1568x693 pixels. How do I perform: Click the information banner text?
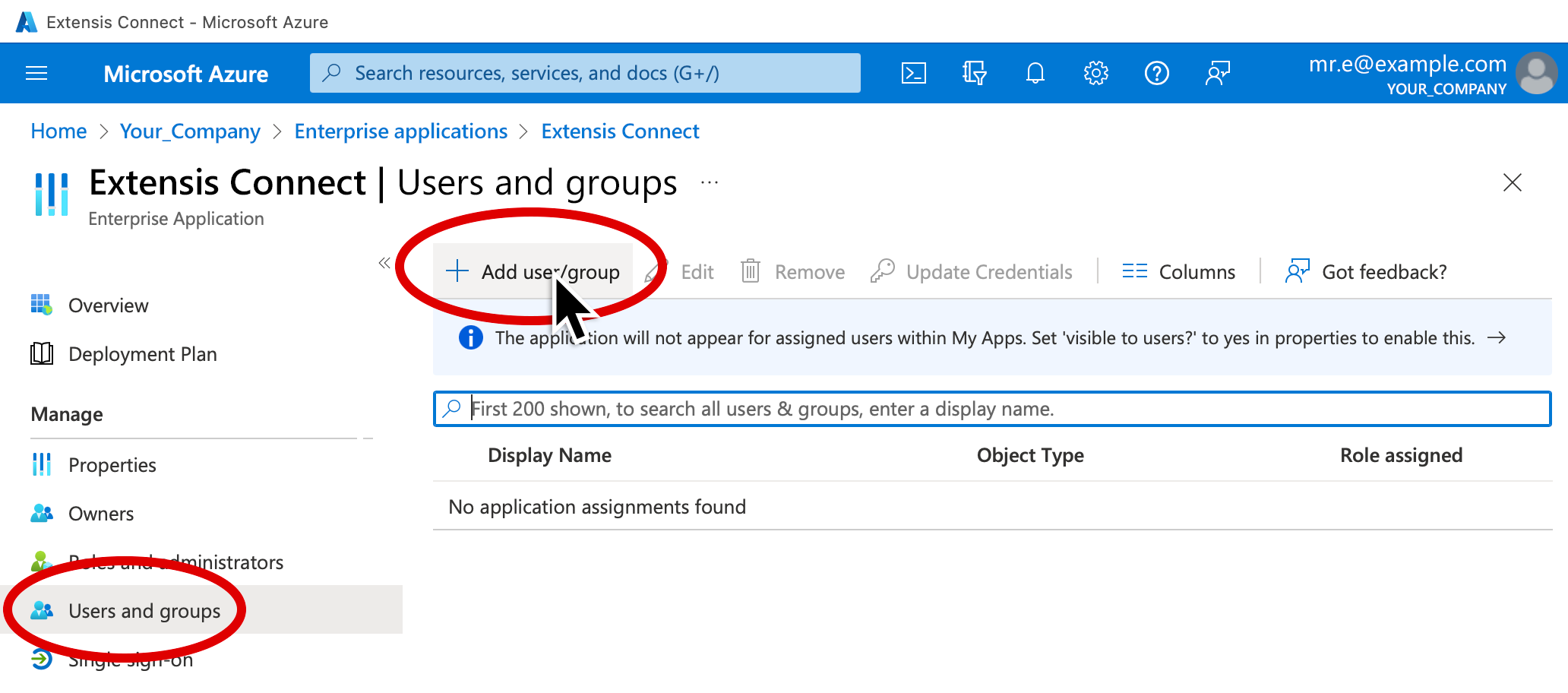pos(985,337)
